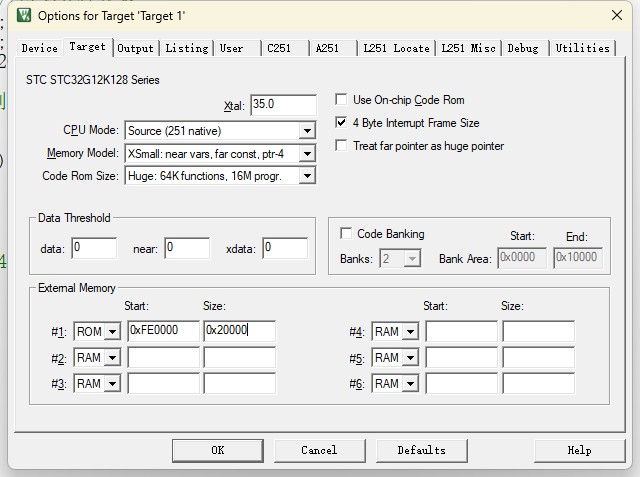Click the #6 Start address field

coord(462,384)
